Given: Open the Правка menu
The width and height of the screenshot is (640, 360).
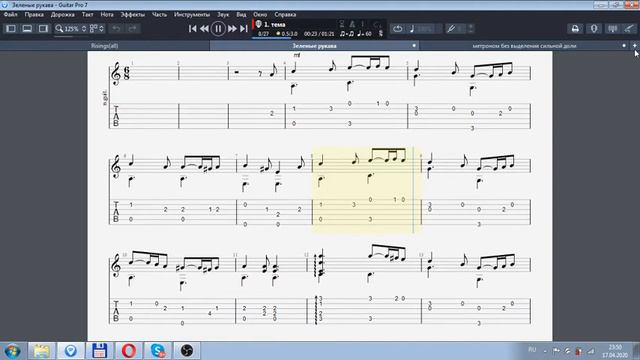Looking at the screenshot, I should [x=34, y=14].
